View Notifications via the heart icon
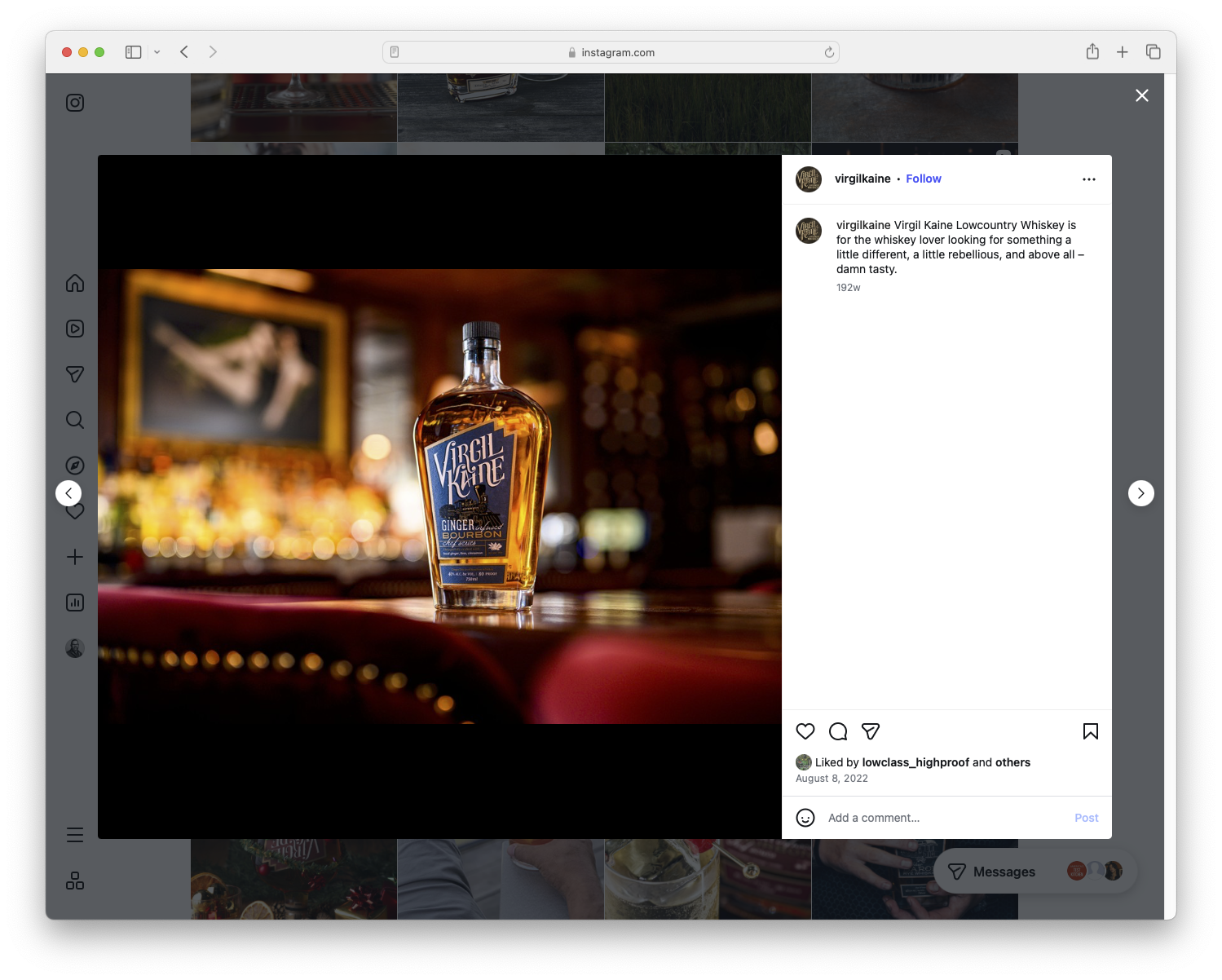The height and width of the screenshot is (980, 1222). coord(74,510)
